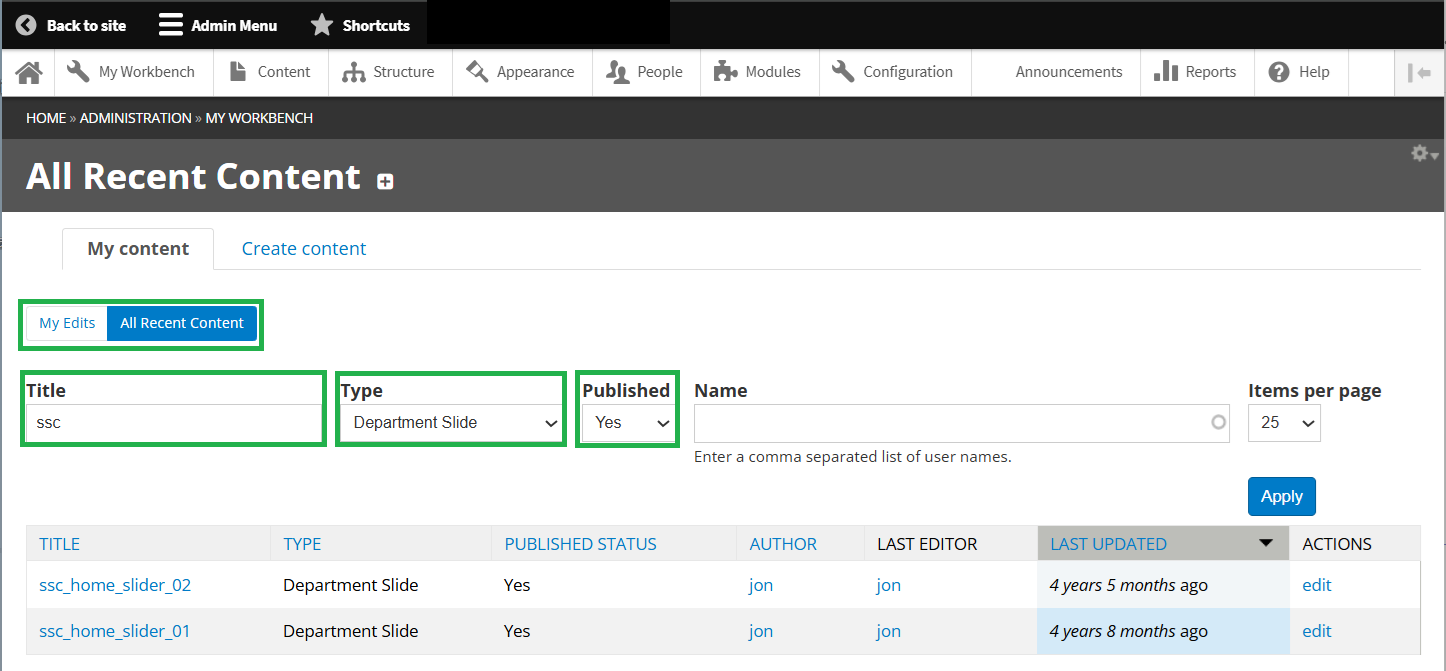Open the Admin Menu hamburger icon
This screenshot has width=1446, height=671.
click(171, 25)
